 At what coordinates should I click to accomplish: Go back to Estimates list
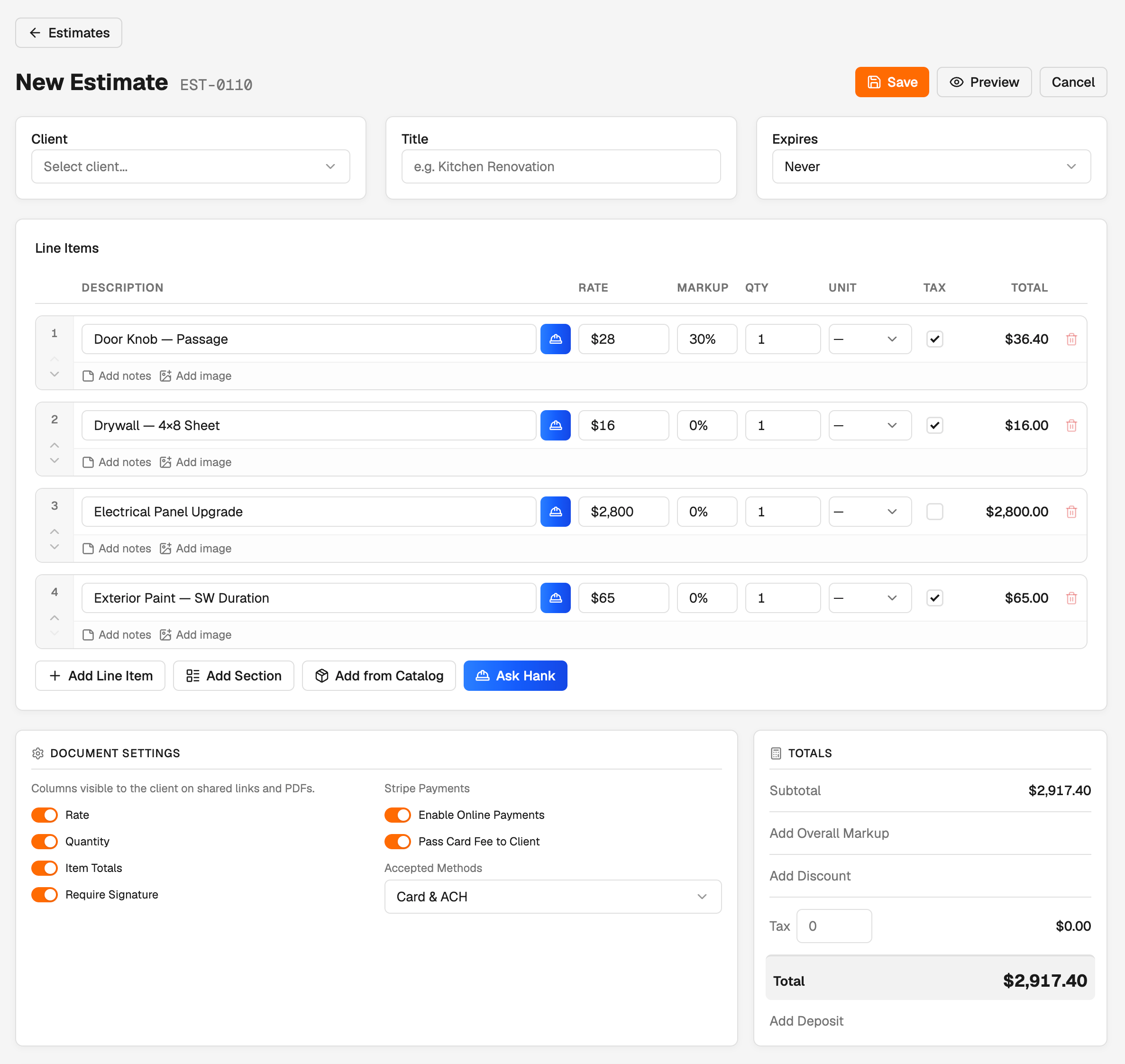pyautogui.click(x=69, y=33)
